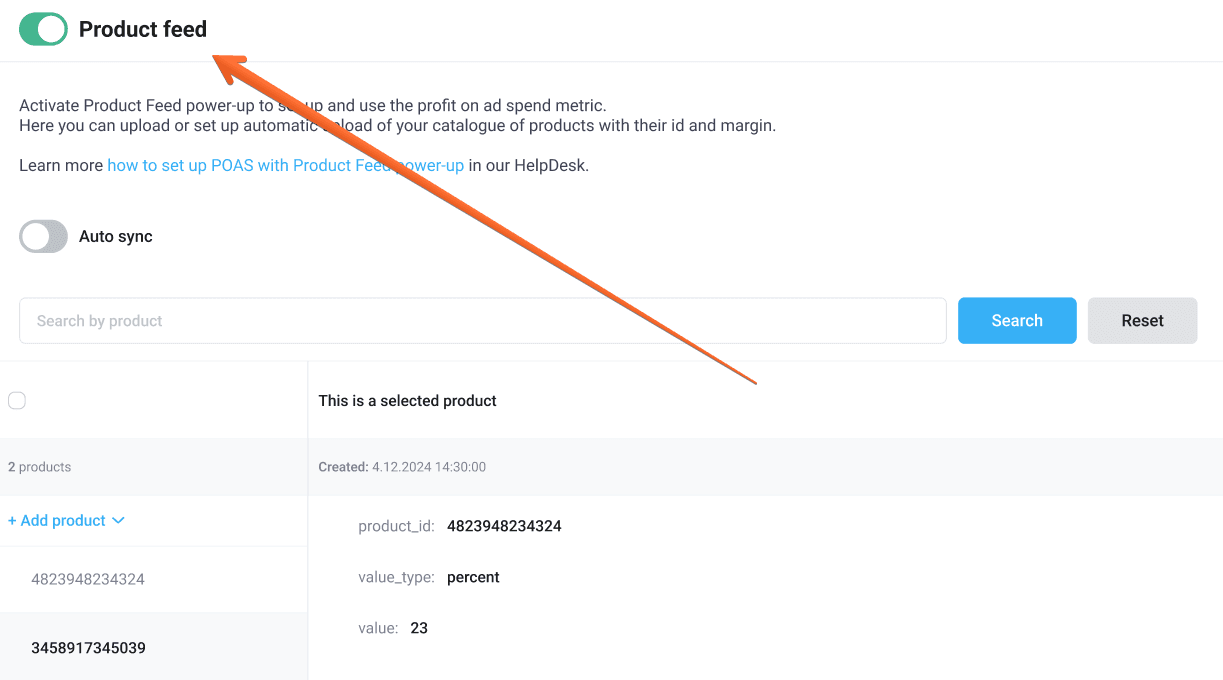Click the Reset button
Viewport: 1223px width, 680px height.
1142,320
